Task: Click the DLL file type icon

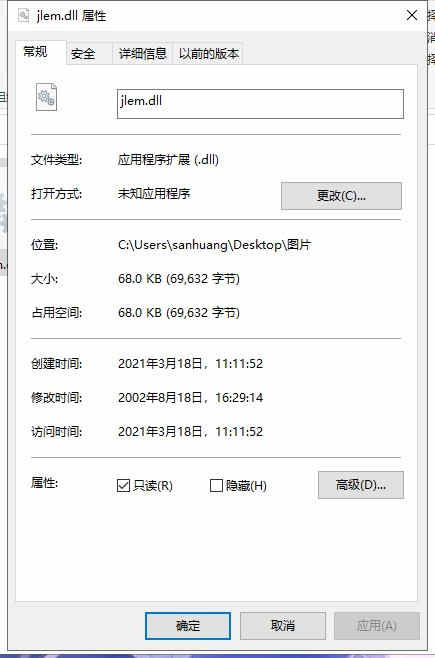Action: tap(46, 97)
